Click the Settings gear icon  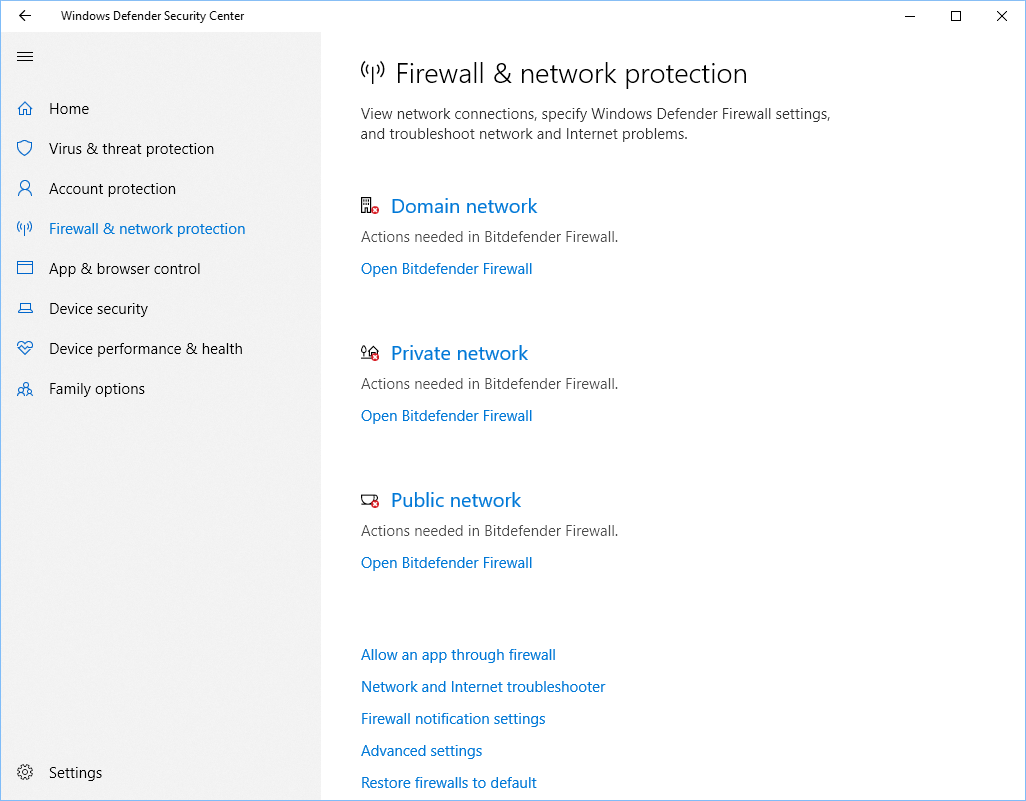[x=25, y=772]
